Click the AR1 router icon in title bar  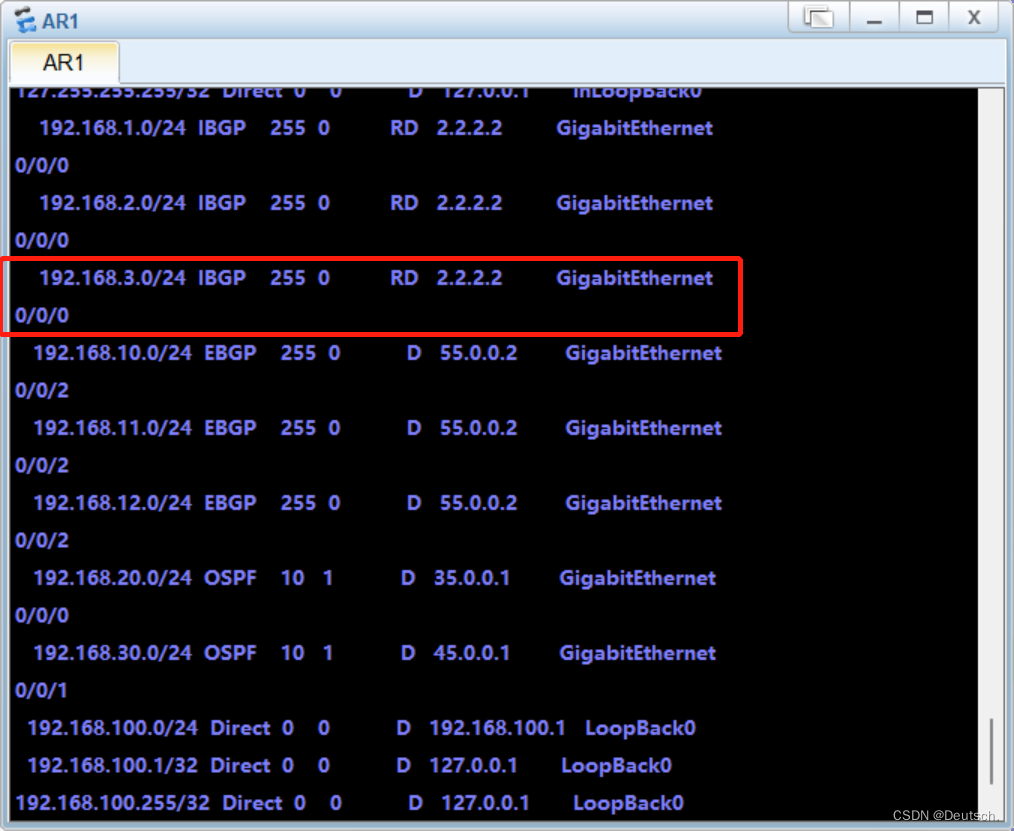tap(25, 19)
